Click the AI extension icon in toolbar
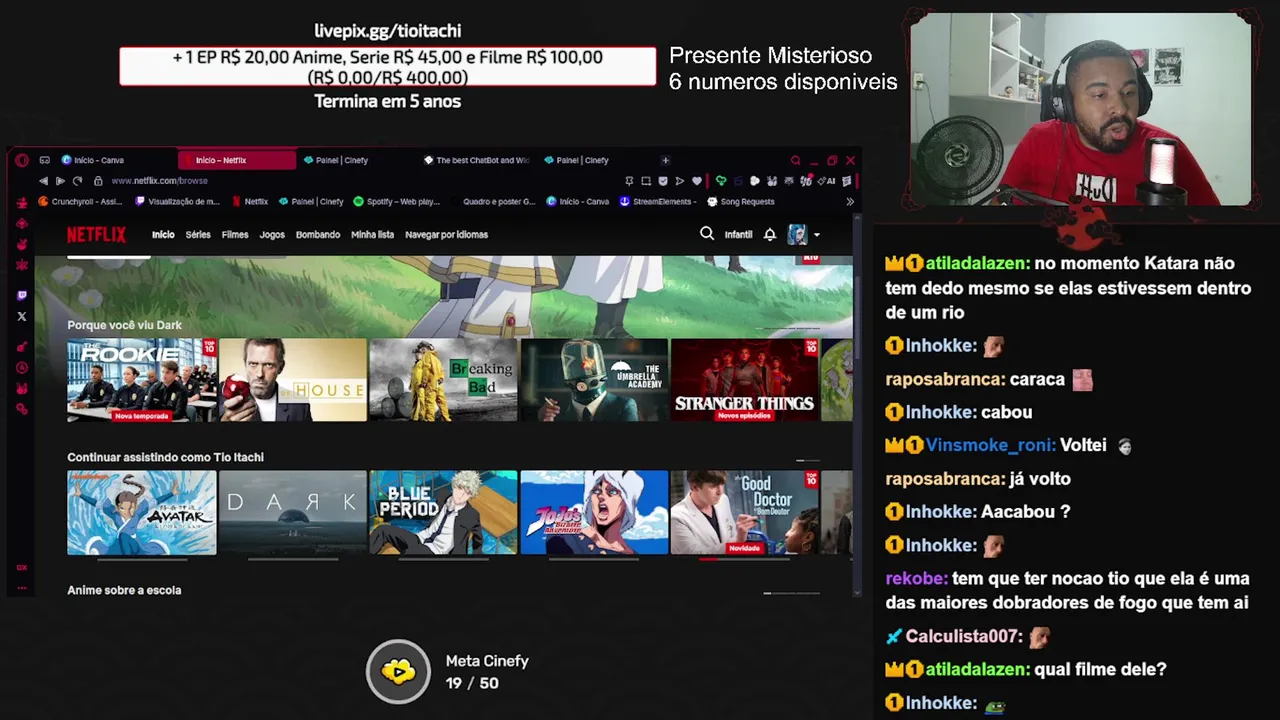1280x720 pixels. [x=826, y=181]
